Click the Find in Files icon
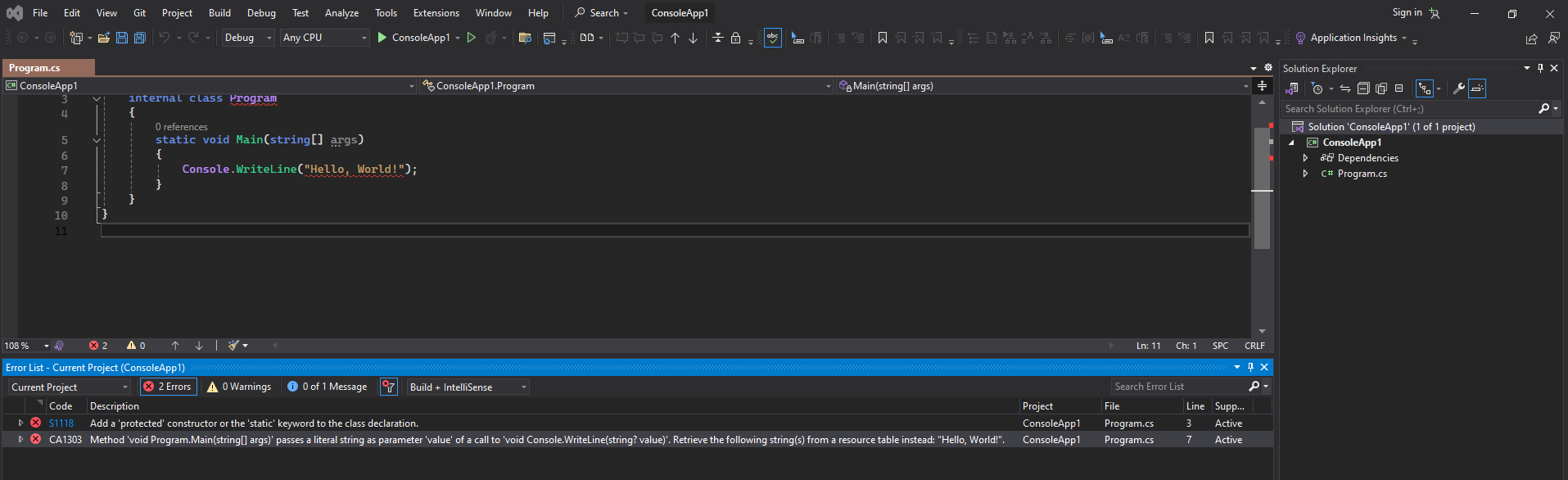This screenshot has width=1568, height=480. tap(526, 38)
